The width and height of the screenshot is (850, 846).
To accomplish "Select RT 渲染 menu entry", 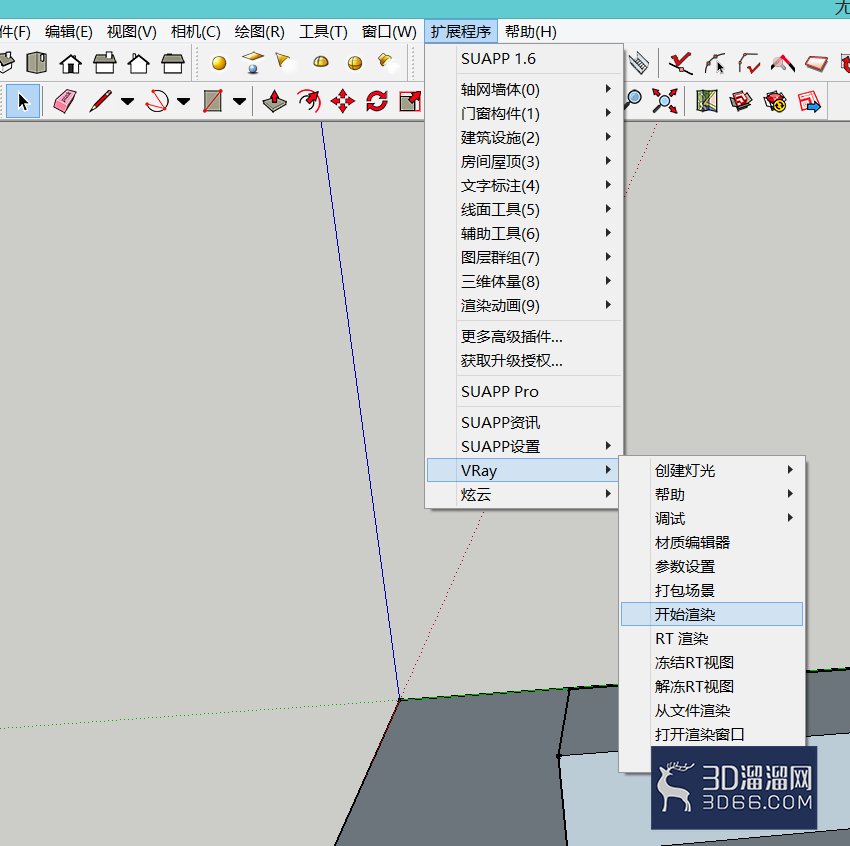I will [712, 638].
